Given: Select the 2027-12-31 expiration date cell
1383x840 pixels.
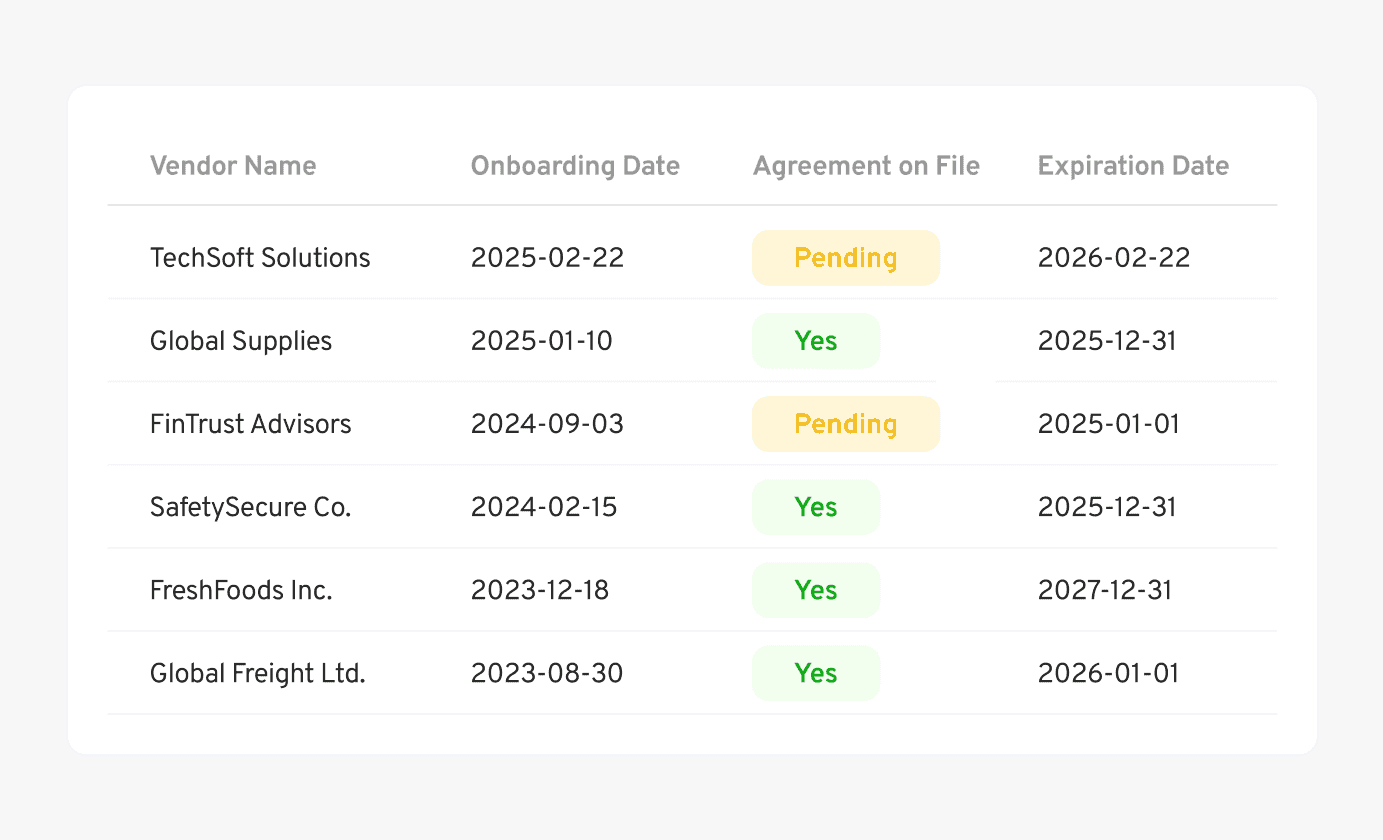Looking at the screenshot, I should click(1105, 590).
